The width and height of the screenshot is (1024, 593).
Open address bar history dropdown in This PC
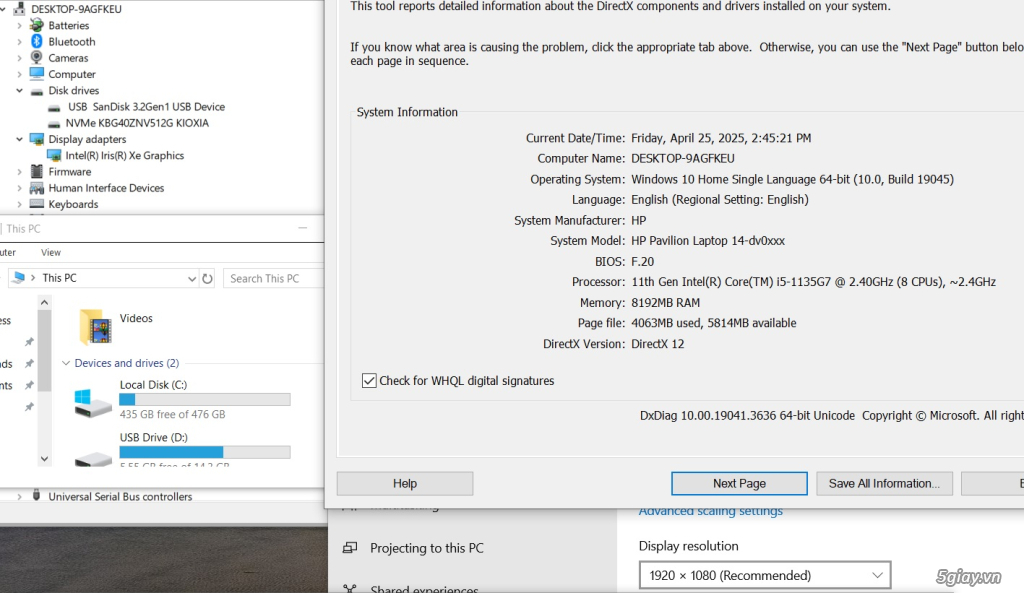pos(191,279)
